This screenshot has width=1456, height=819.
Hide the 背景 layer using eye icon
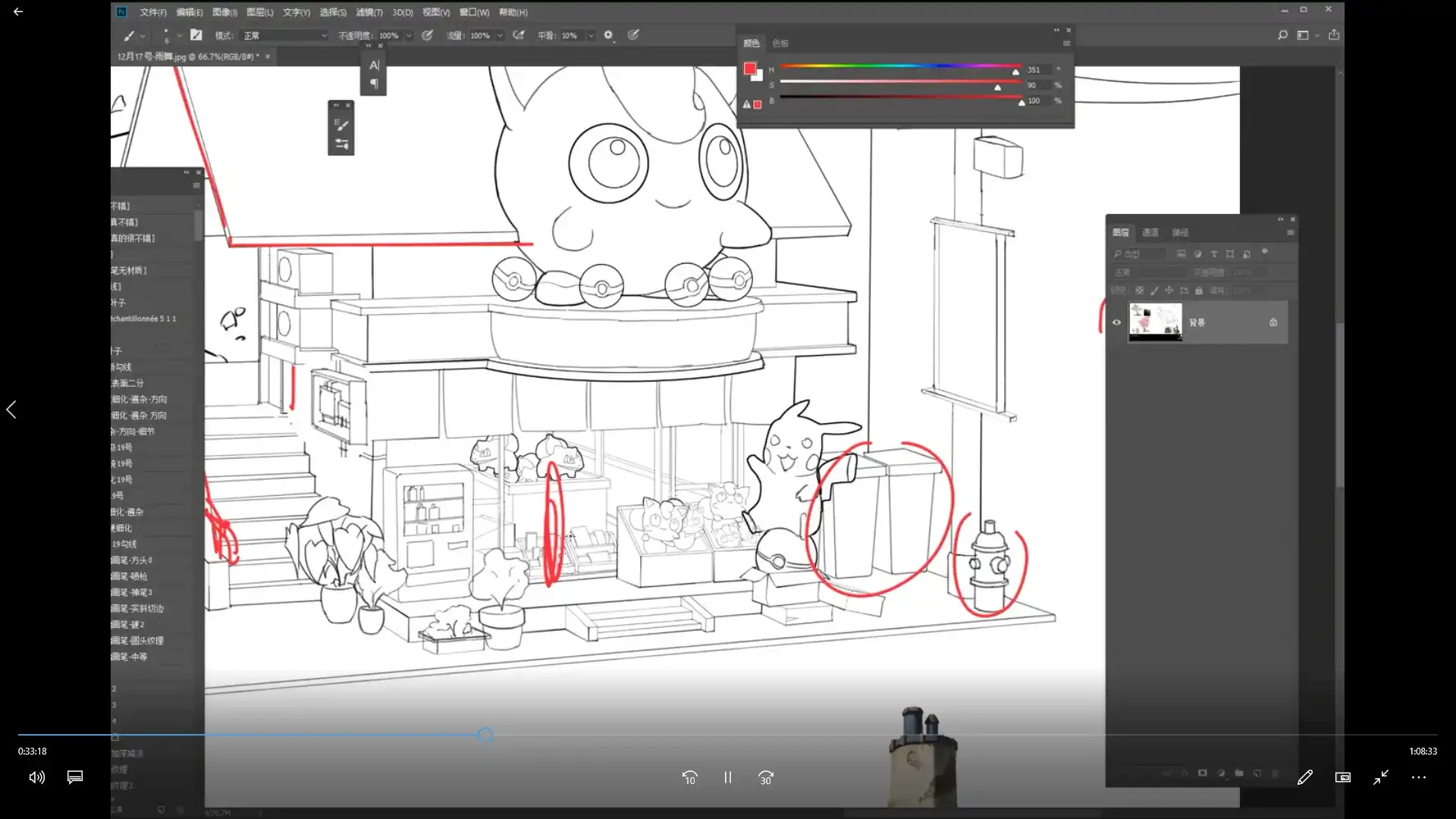(1116, 322)
